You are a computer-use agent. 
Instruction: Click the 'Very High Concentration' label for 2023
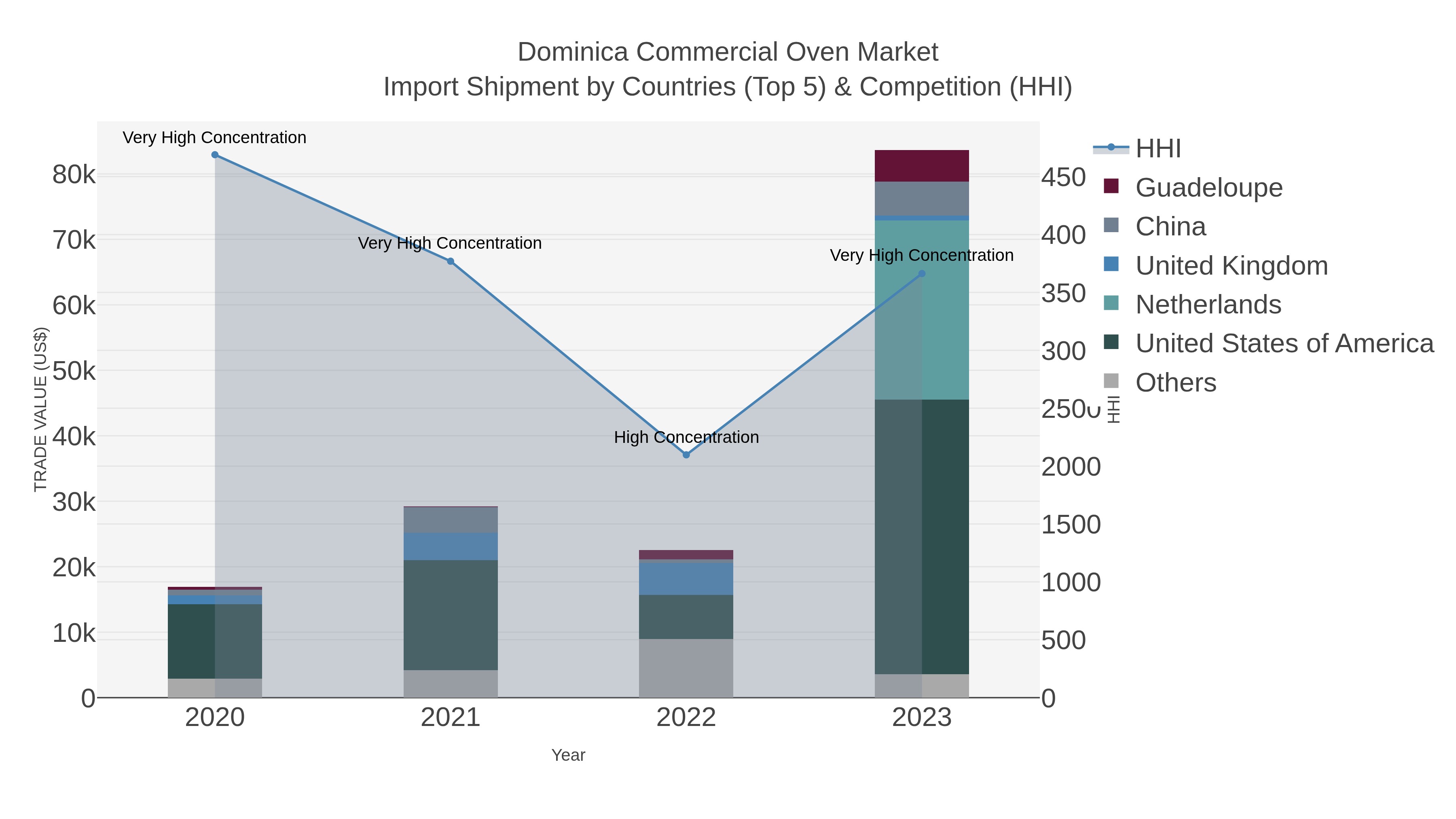pyautogui.click(x=922, y=256)
